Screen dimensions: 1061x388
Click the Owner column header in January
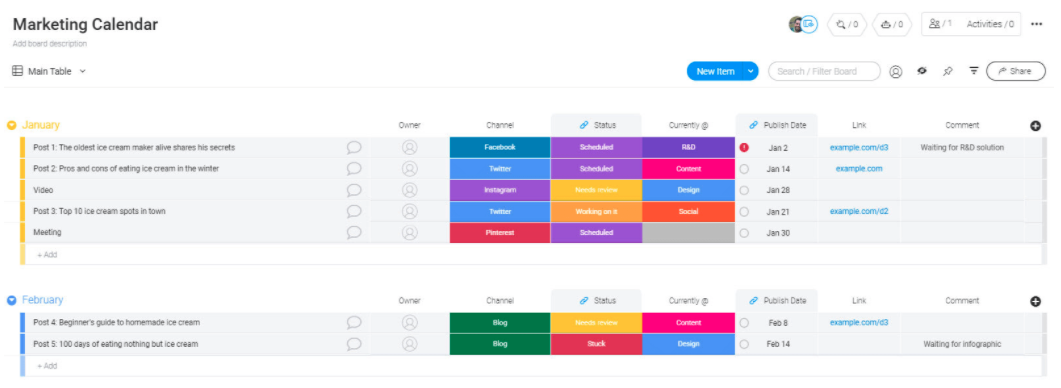pyautogui.click(x=409, y=125)
